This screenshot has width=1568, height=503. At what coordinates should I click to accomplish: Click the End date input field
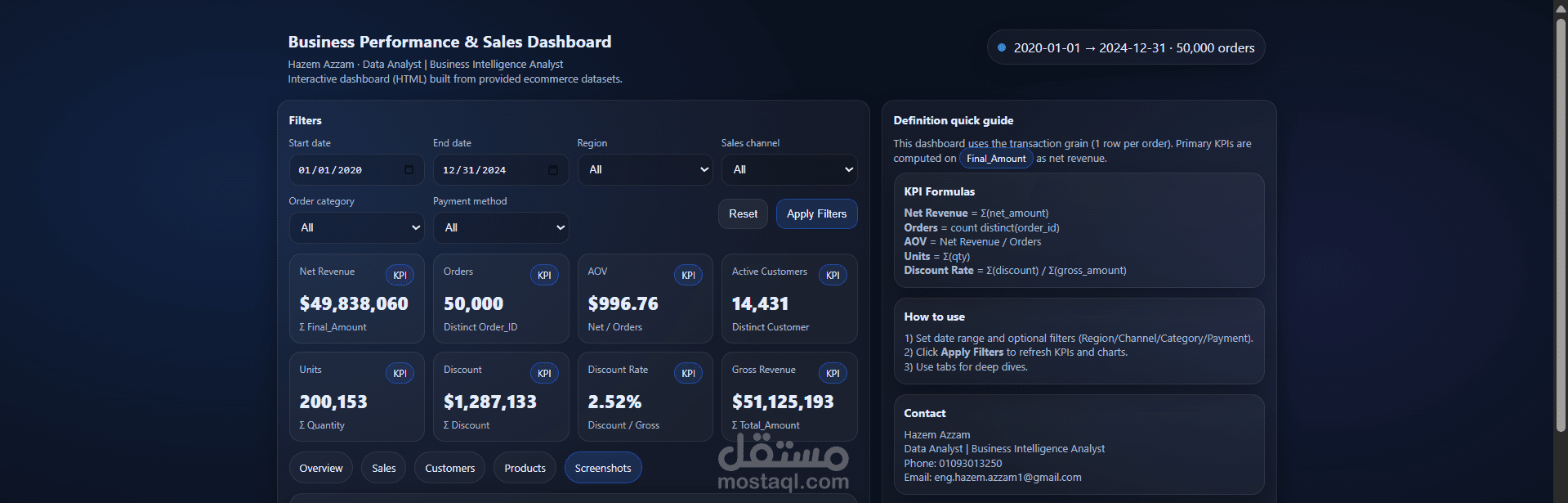(501, 170)
